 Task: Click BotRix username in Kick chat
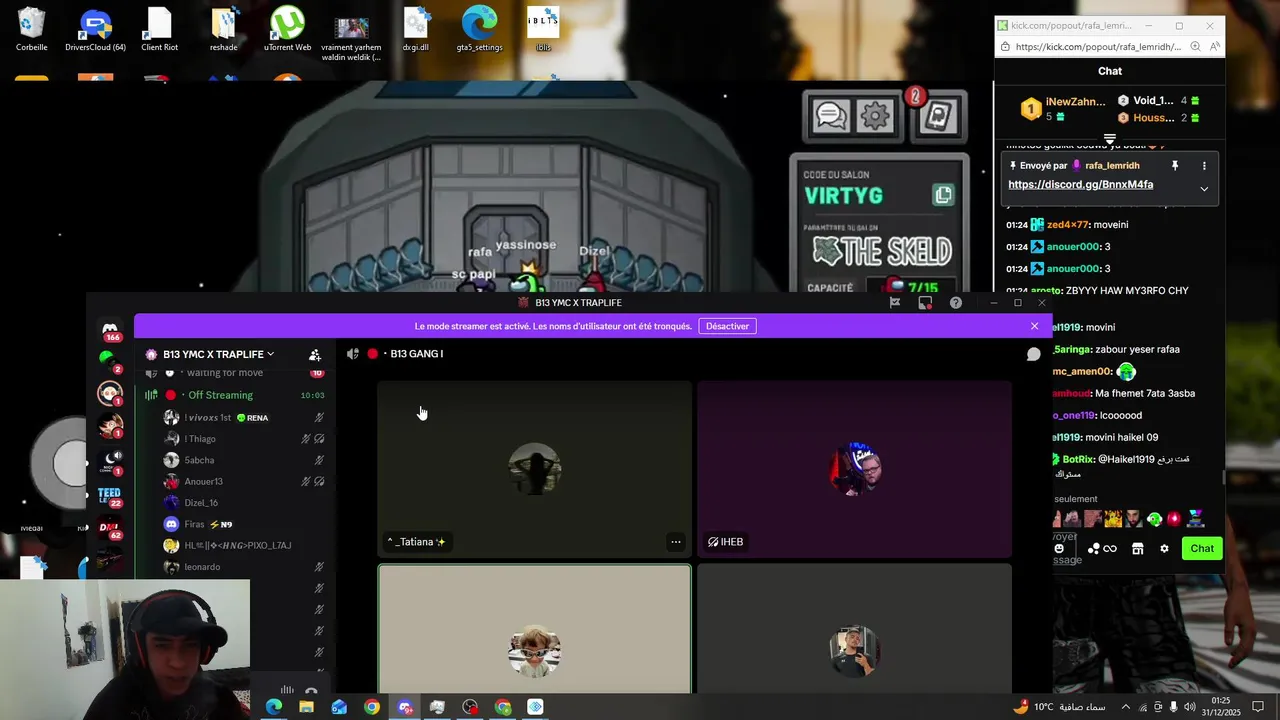pos(1078,459)
